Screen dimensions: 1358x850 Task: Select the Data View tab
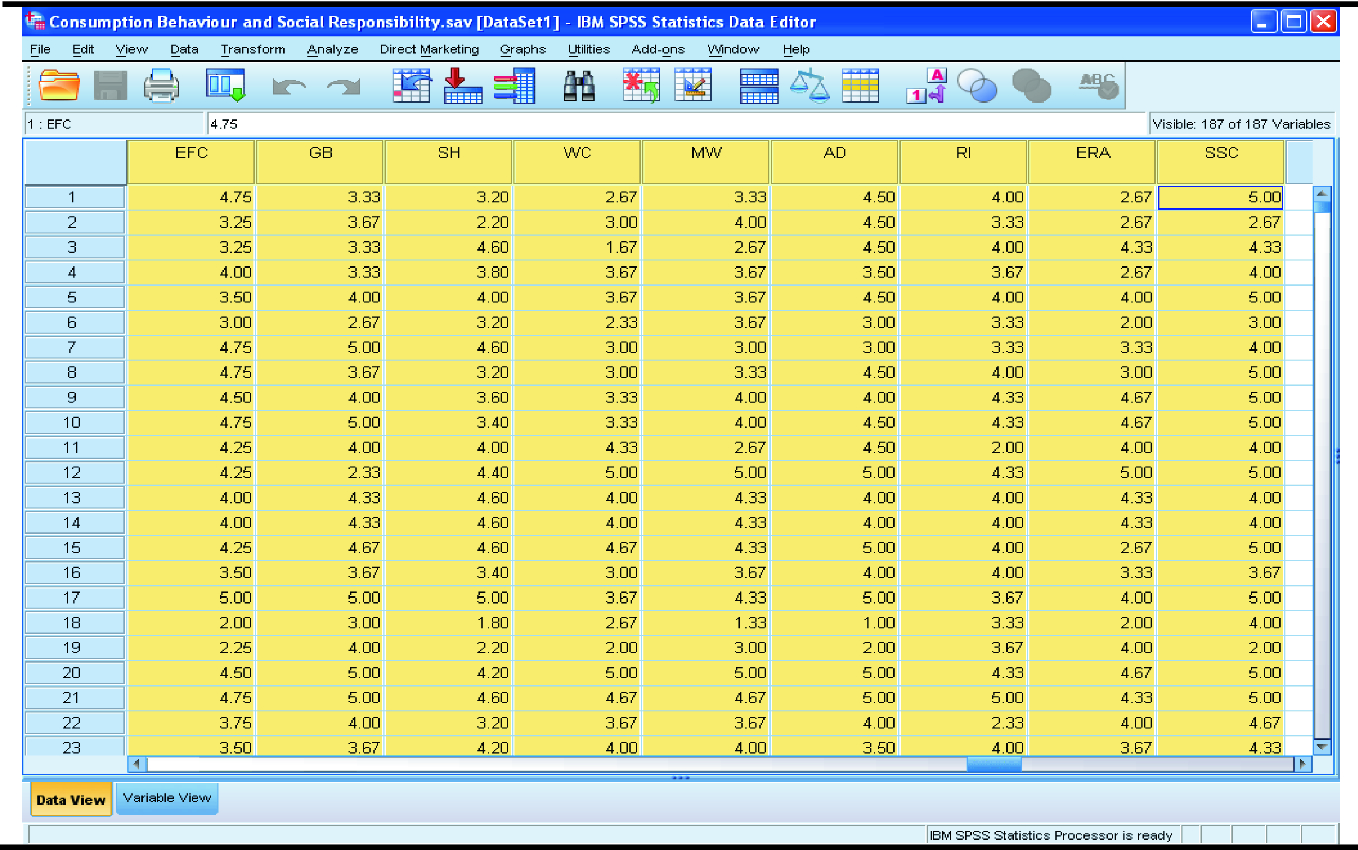70,800
